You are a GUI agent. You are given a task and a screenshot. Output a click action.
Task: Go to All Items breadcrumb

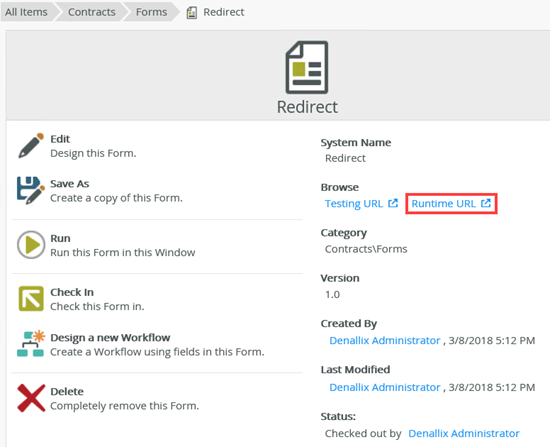pyautogui.click(x=26, y=12)
